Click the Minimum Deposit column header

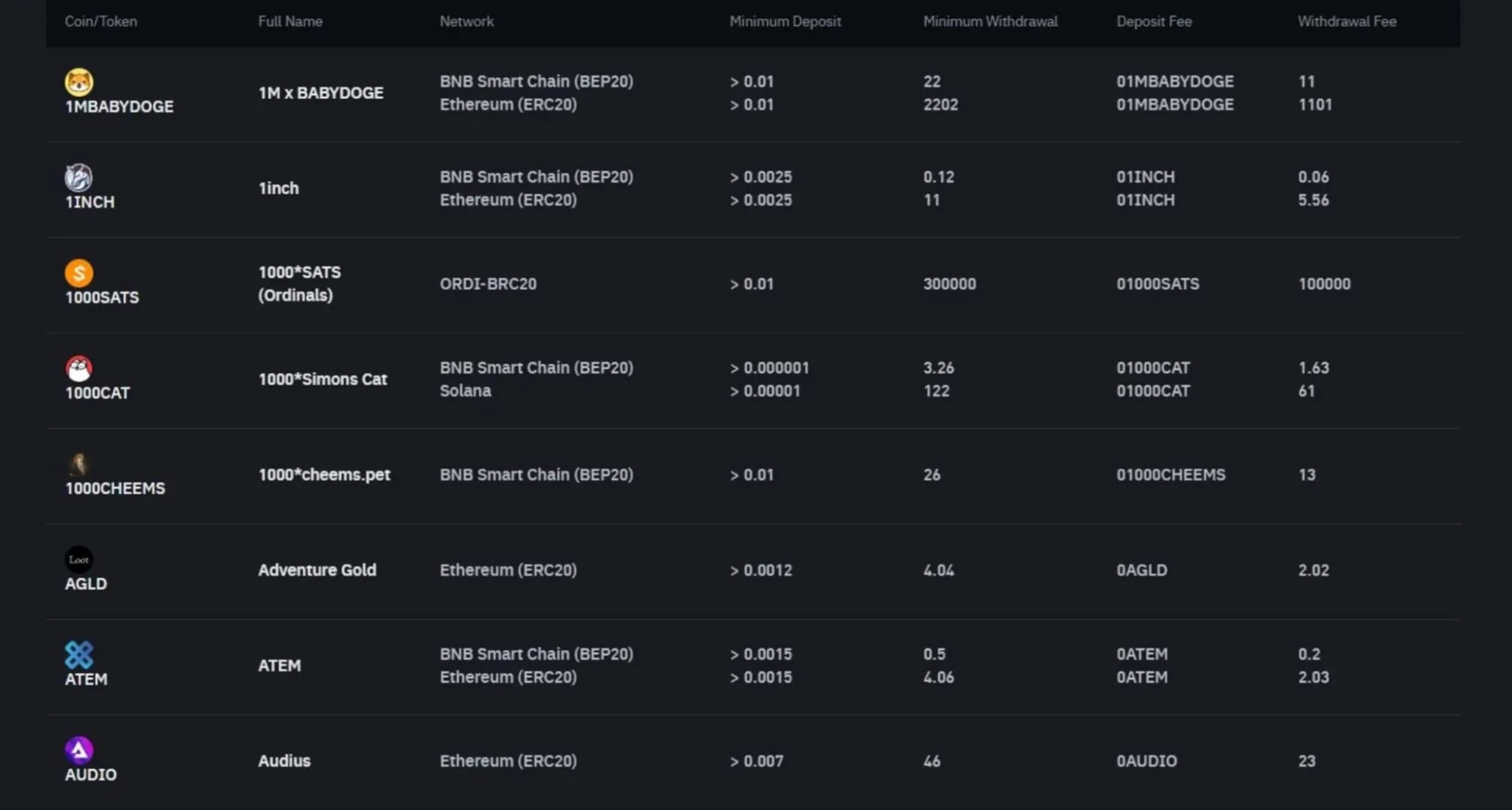click(x=785, y=21)
